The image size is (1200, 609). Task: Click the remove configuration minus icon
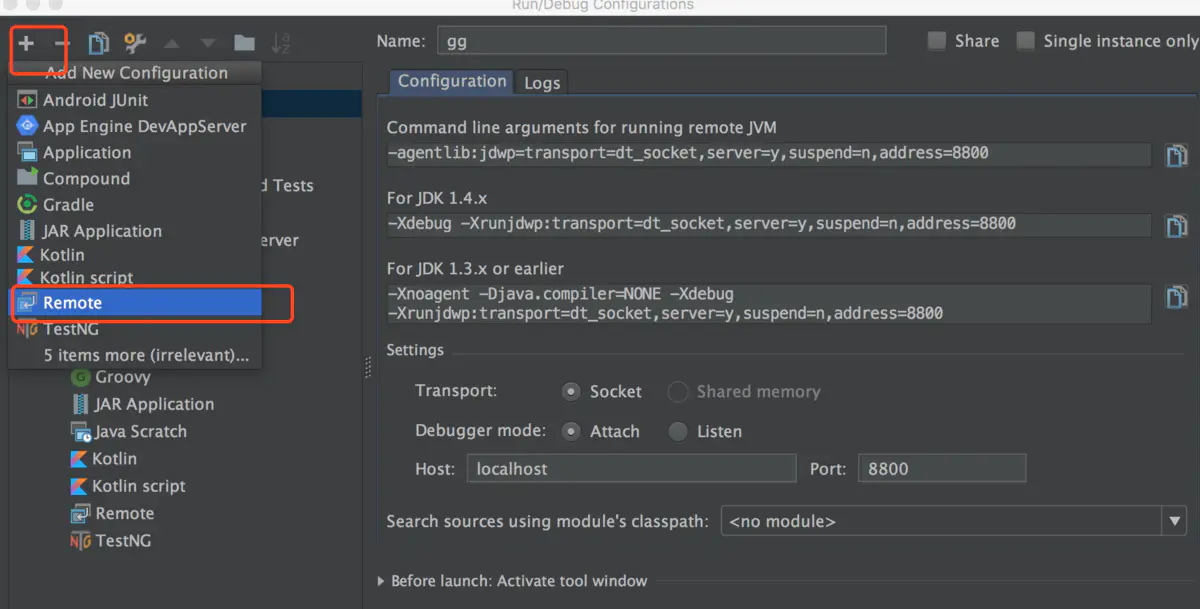point(61,42)
